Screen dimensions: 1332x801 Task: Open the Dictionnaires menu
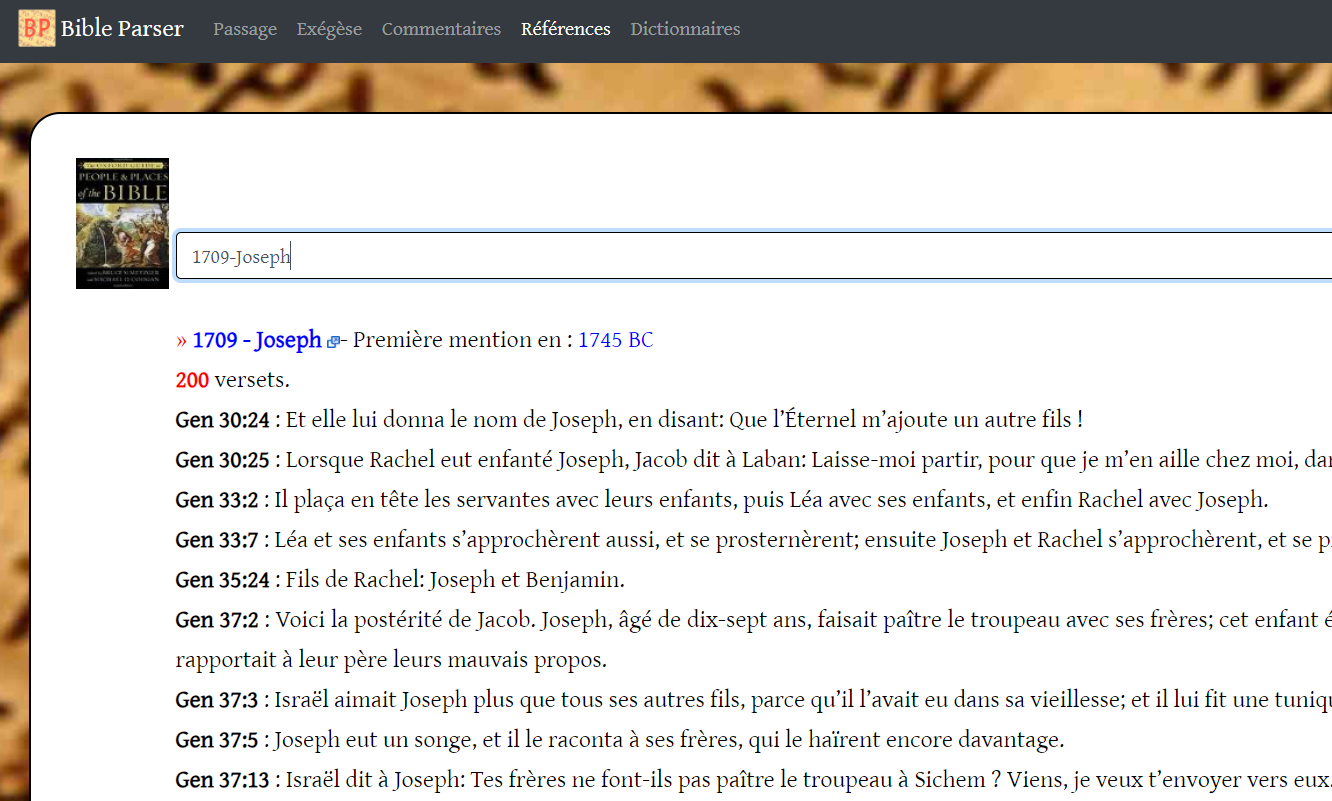[685, 29]
